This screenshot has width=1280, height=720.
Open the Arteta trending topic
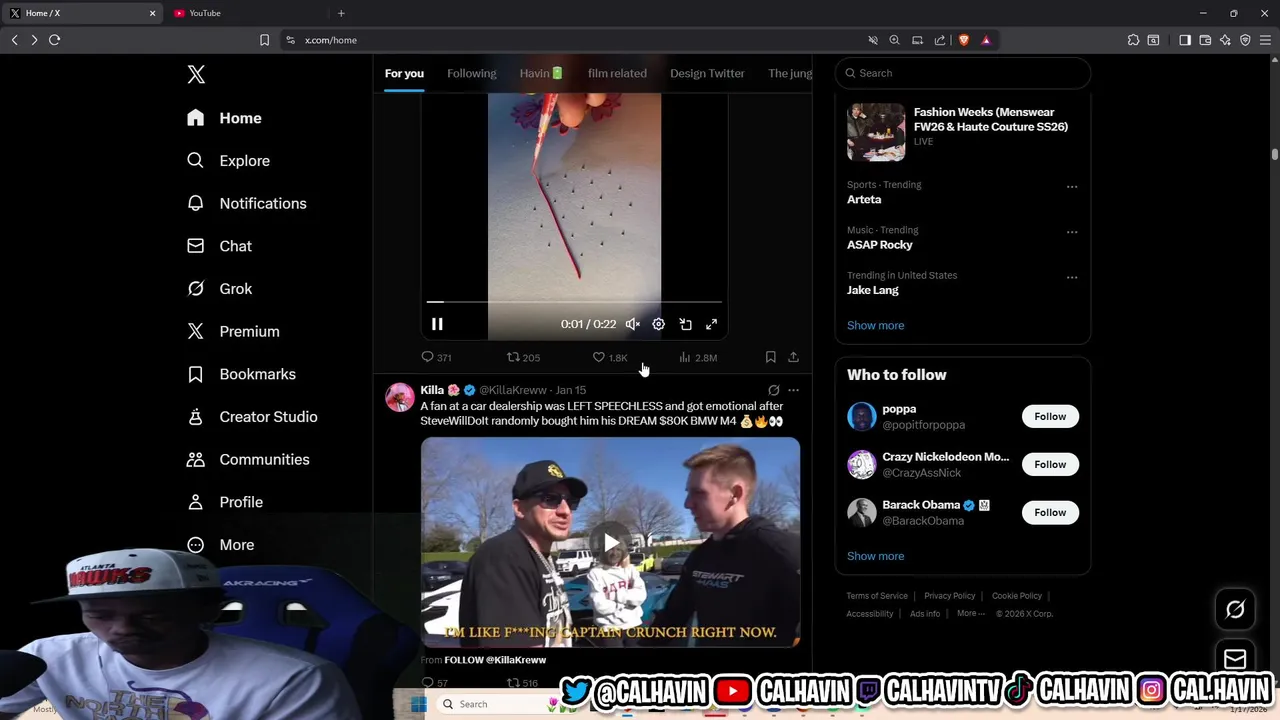[864, 199]
